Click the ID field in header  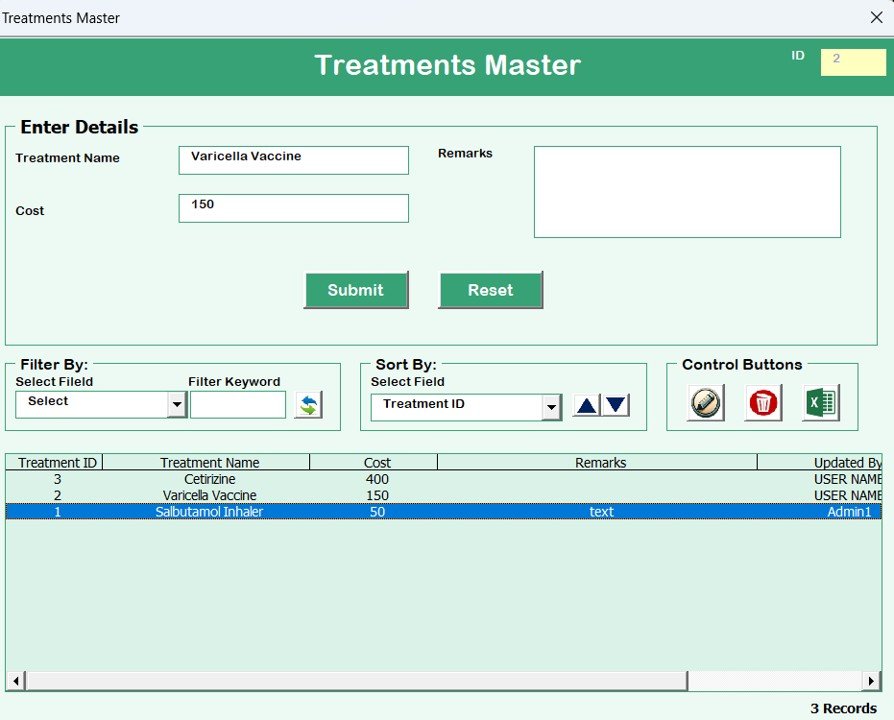click(853, 62)
